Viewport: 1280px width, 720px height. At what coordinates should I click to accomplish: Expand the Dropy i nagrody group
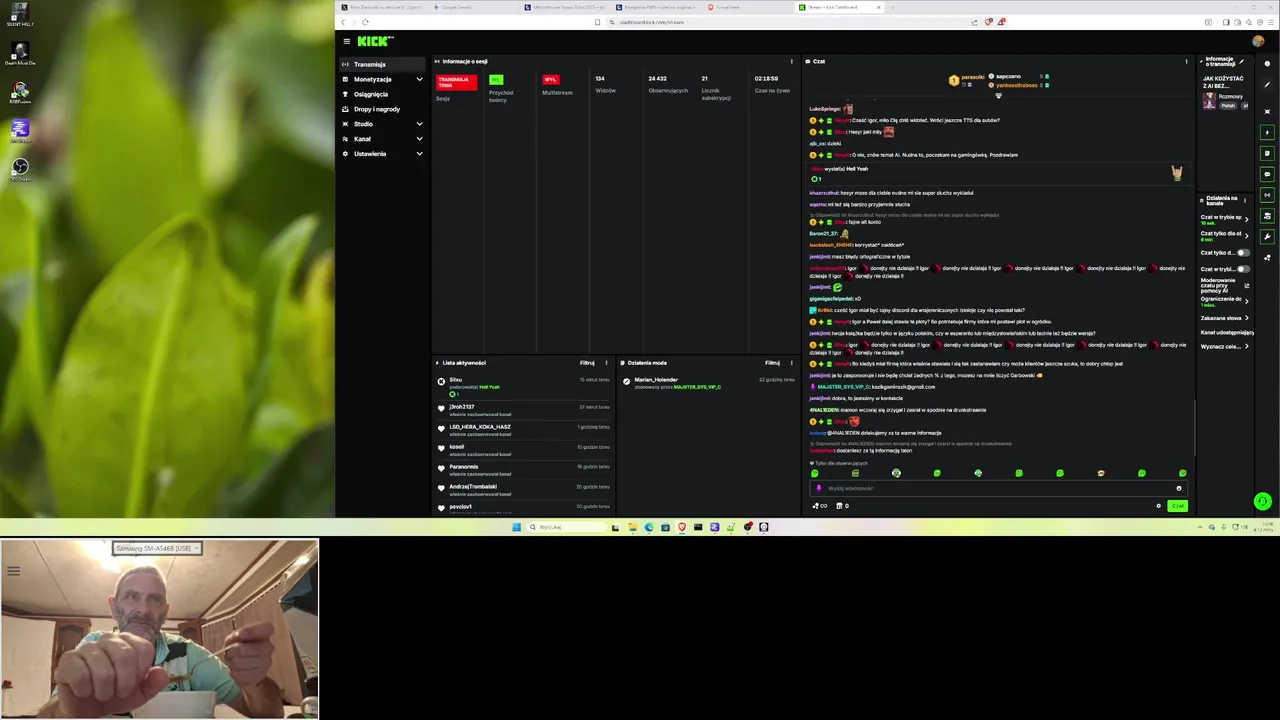[x=383, y=109]
